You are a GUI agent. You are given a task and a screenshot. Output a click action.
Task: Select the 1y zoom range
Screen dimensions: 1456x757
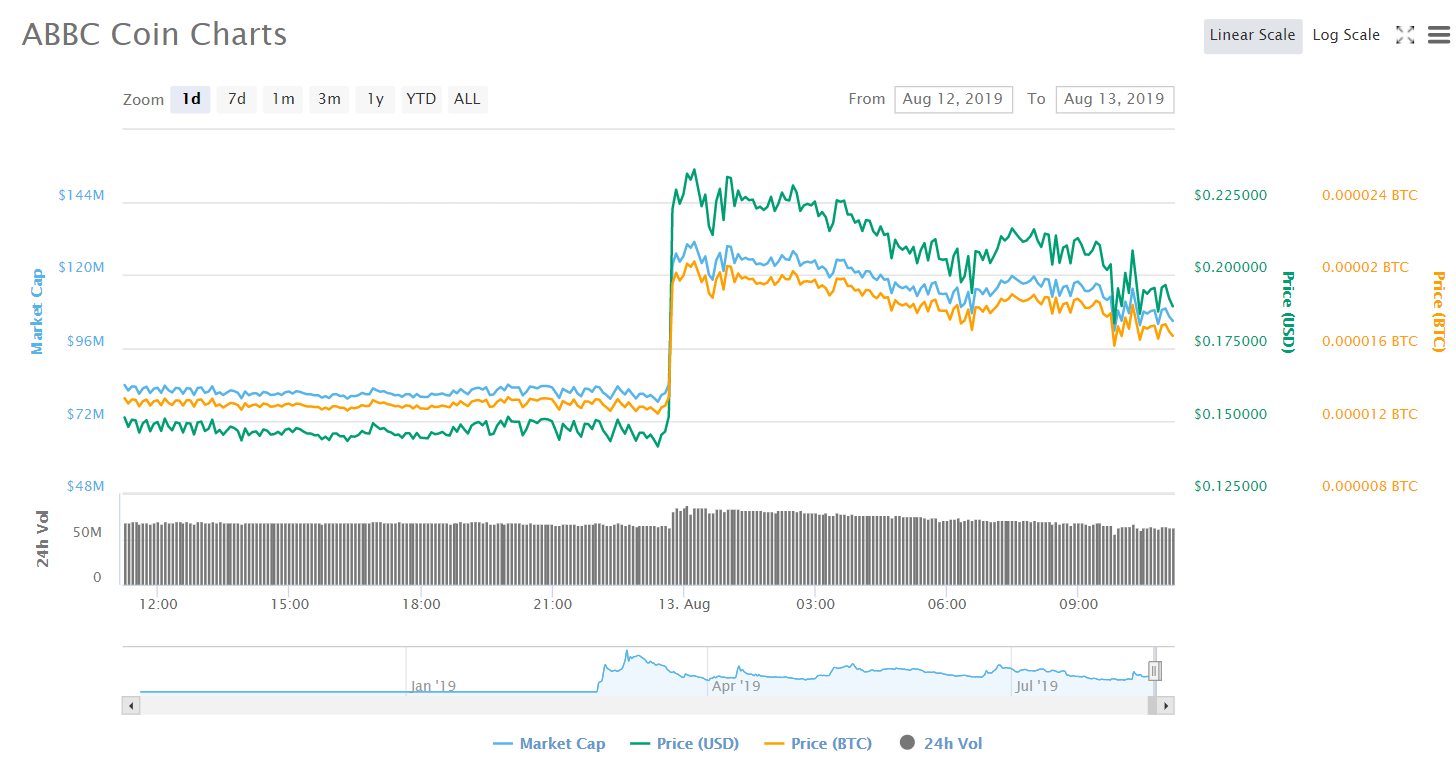375,99
